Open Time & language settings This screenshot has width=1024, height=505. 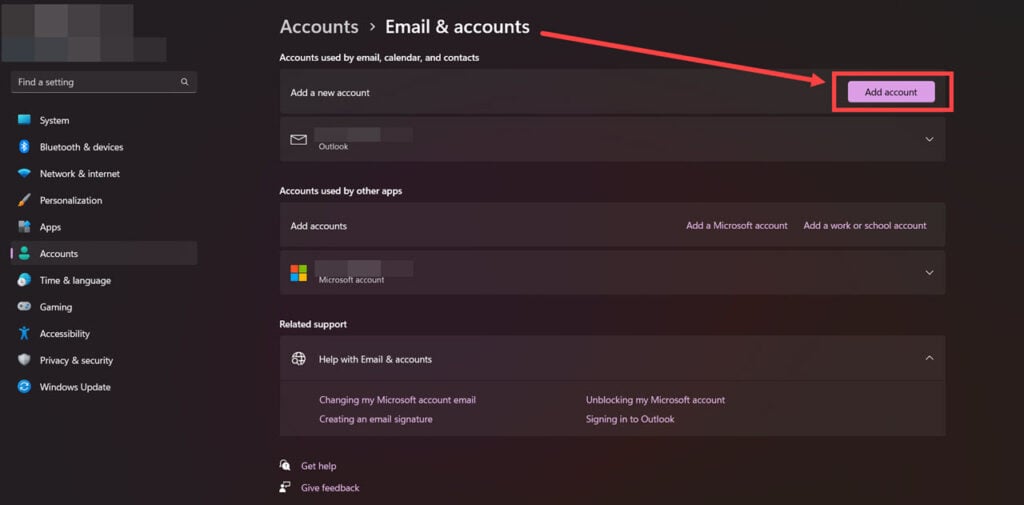pos(104,280)
